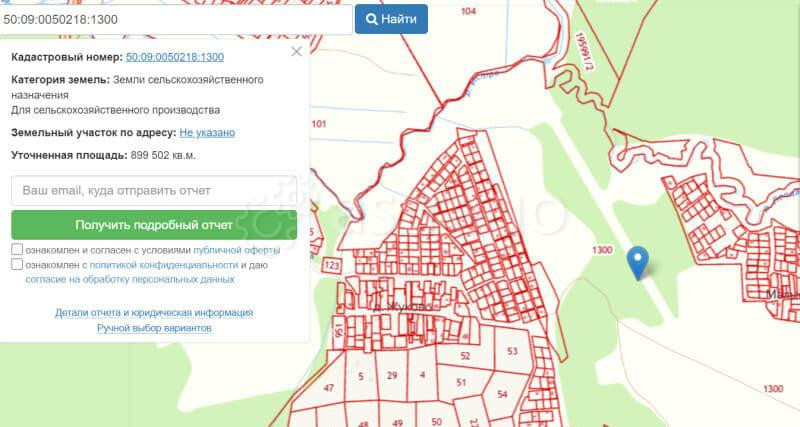Viewport: 800px width, 427px height.
Task: Click the blue map marker pin
Action: [638, 262]
